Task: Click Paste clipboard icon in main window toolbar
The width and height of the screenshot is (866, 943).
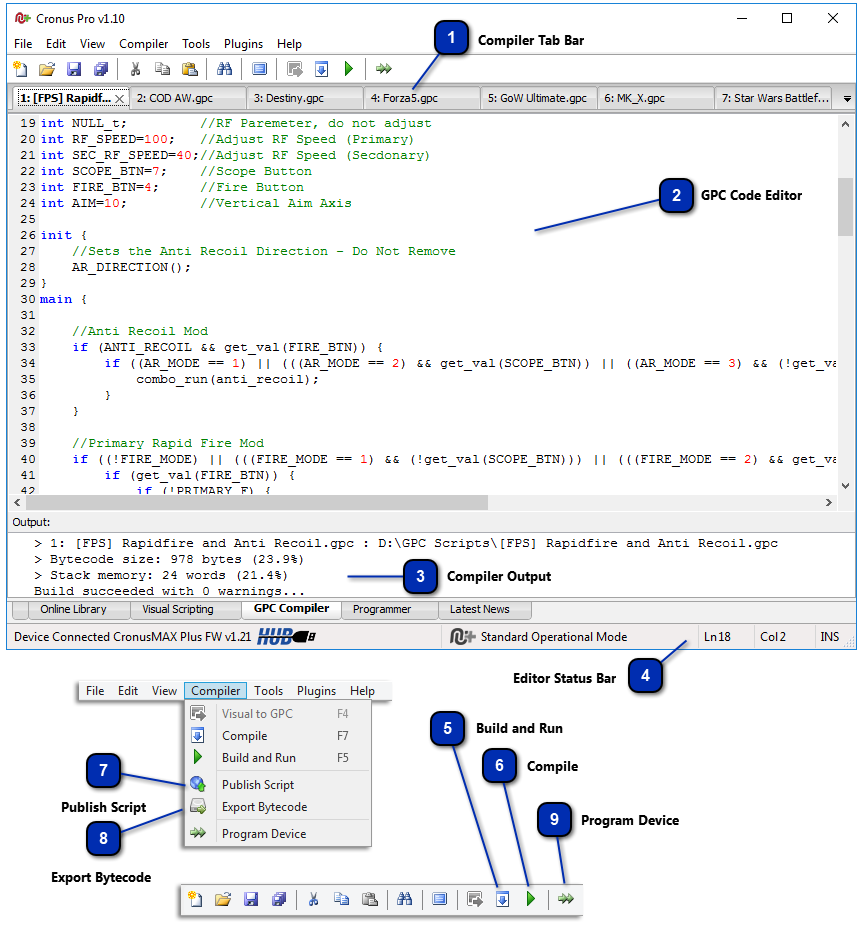Action: click(x=189, y=69)
